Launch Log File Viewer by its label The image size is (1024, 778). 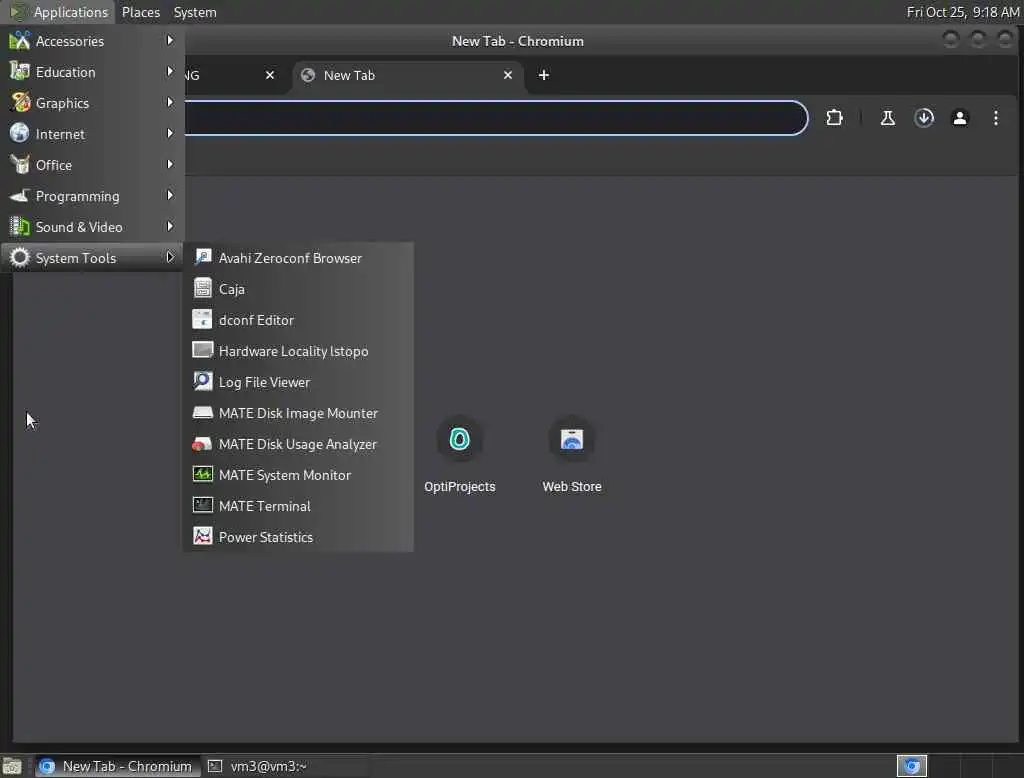(264, 382)
